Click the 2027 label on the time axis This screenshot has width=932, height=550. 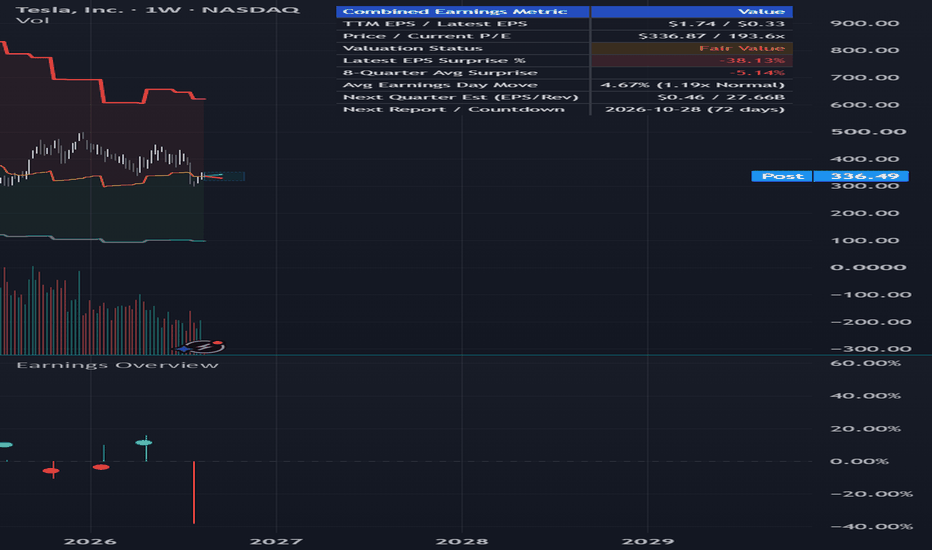click(x=276, y=541)
